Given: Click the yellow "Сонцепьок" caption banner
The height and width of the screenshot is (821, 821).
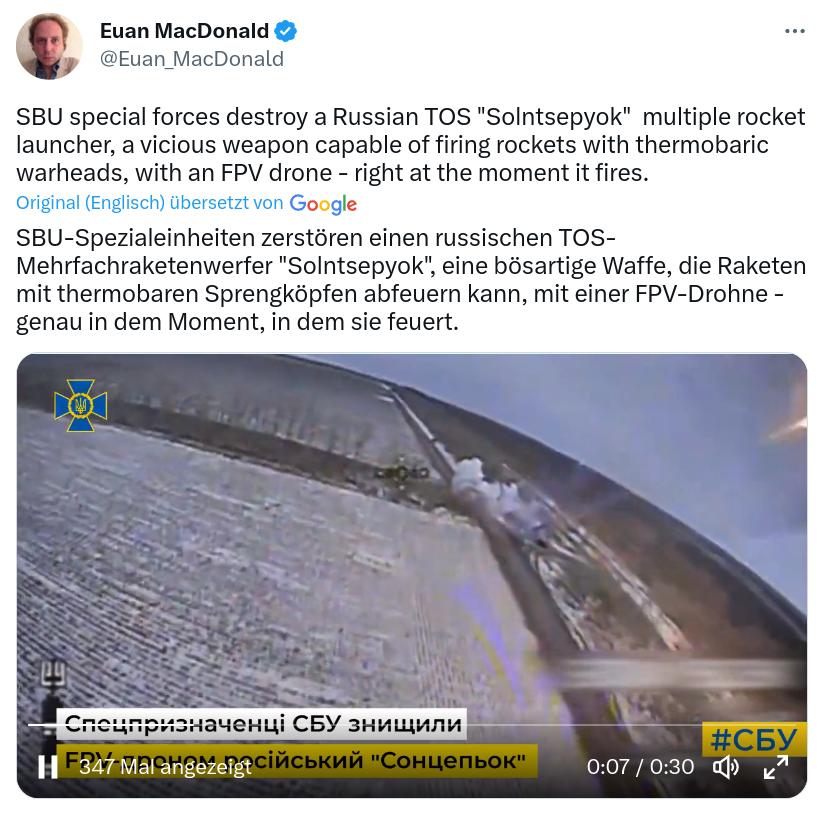Looking at the screenshot, I should pos(296,760).
